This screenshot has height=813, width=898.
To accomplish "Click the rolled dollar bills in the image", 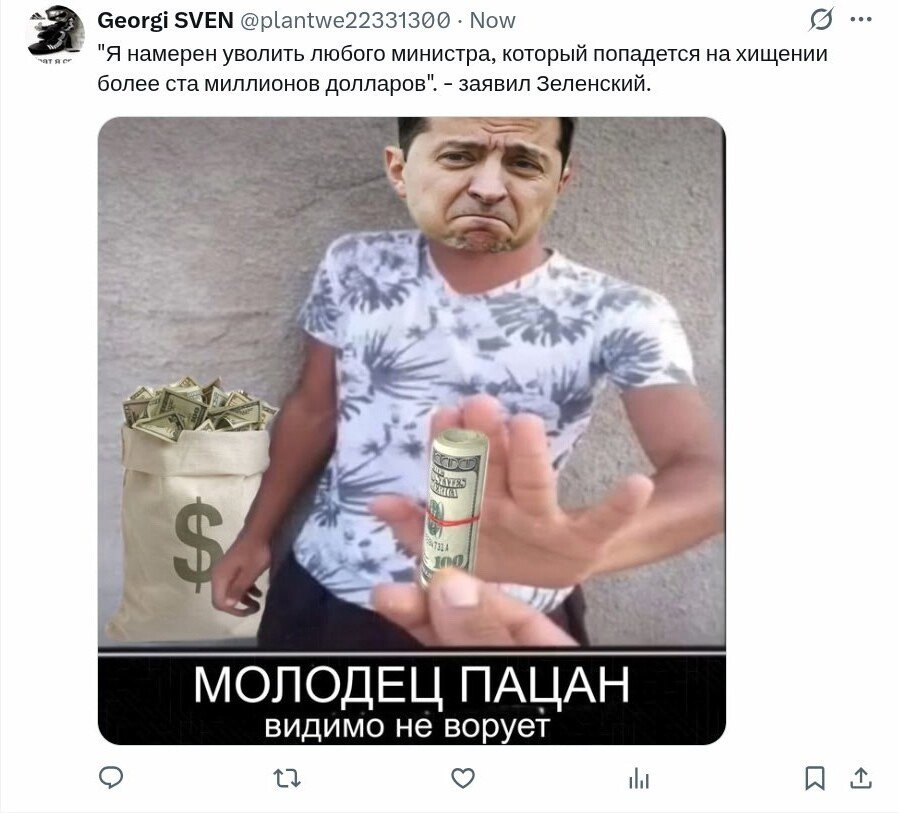I will click(x=455, y=506).
